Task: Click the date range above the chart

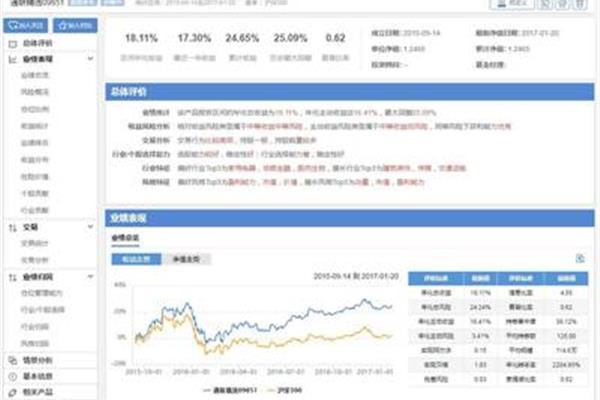Action: coord(356,276)
